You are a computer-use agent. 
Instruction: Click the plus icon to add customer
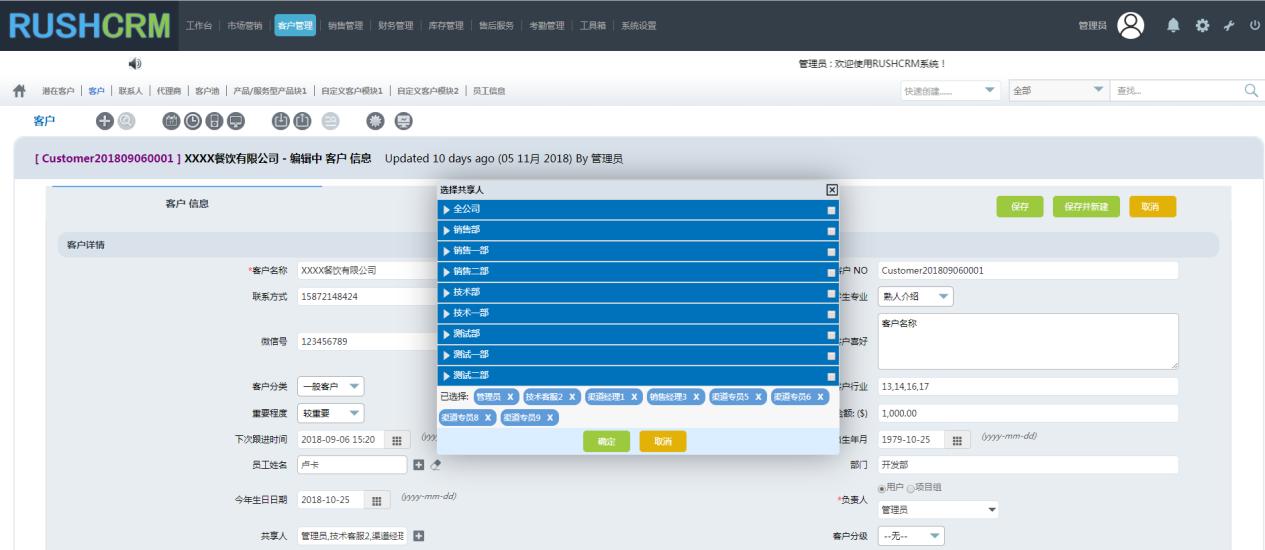[103, 120]
